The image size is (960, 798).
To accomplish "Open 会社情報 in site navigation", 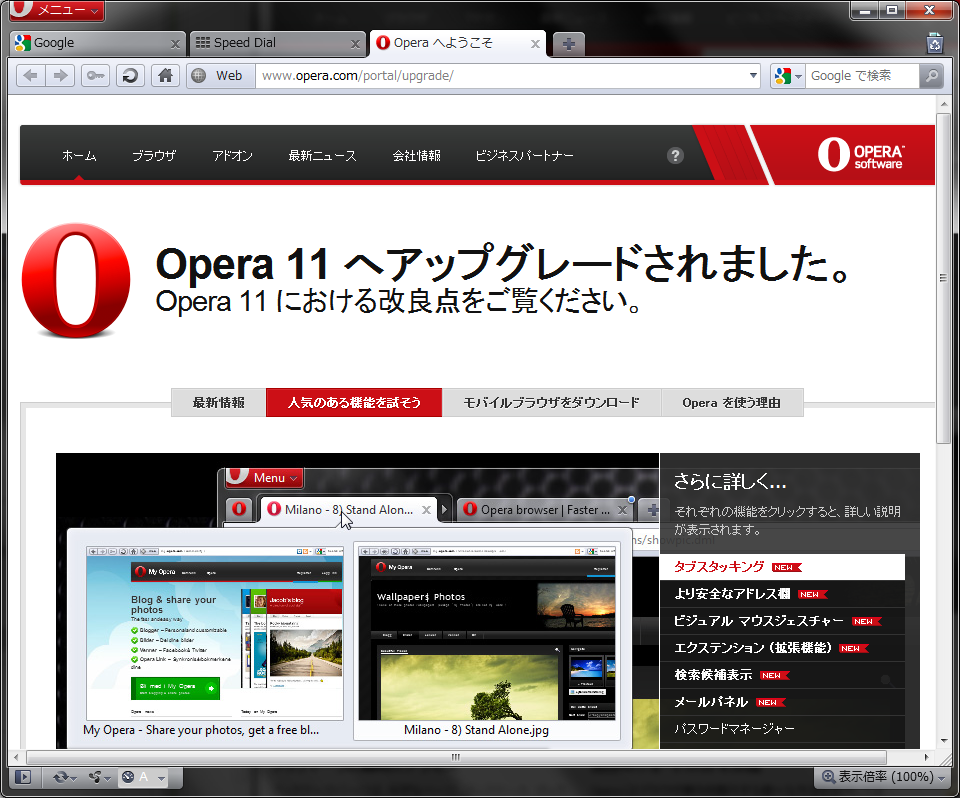I will tap(416, 156).
